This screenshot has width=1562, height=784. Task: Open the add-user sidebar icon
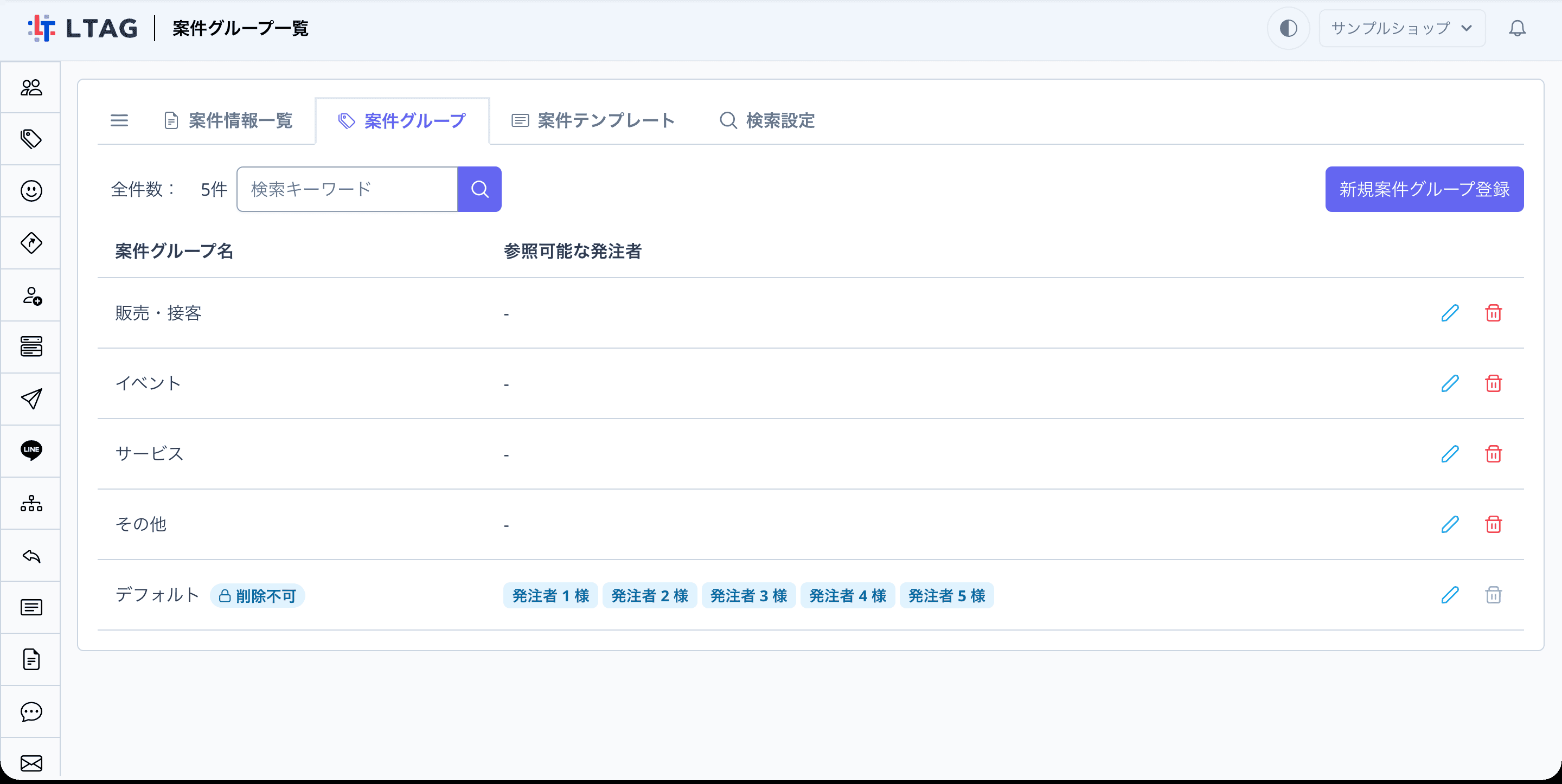[31, 295]
